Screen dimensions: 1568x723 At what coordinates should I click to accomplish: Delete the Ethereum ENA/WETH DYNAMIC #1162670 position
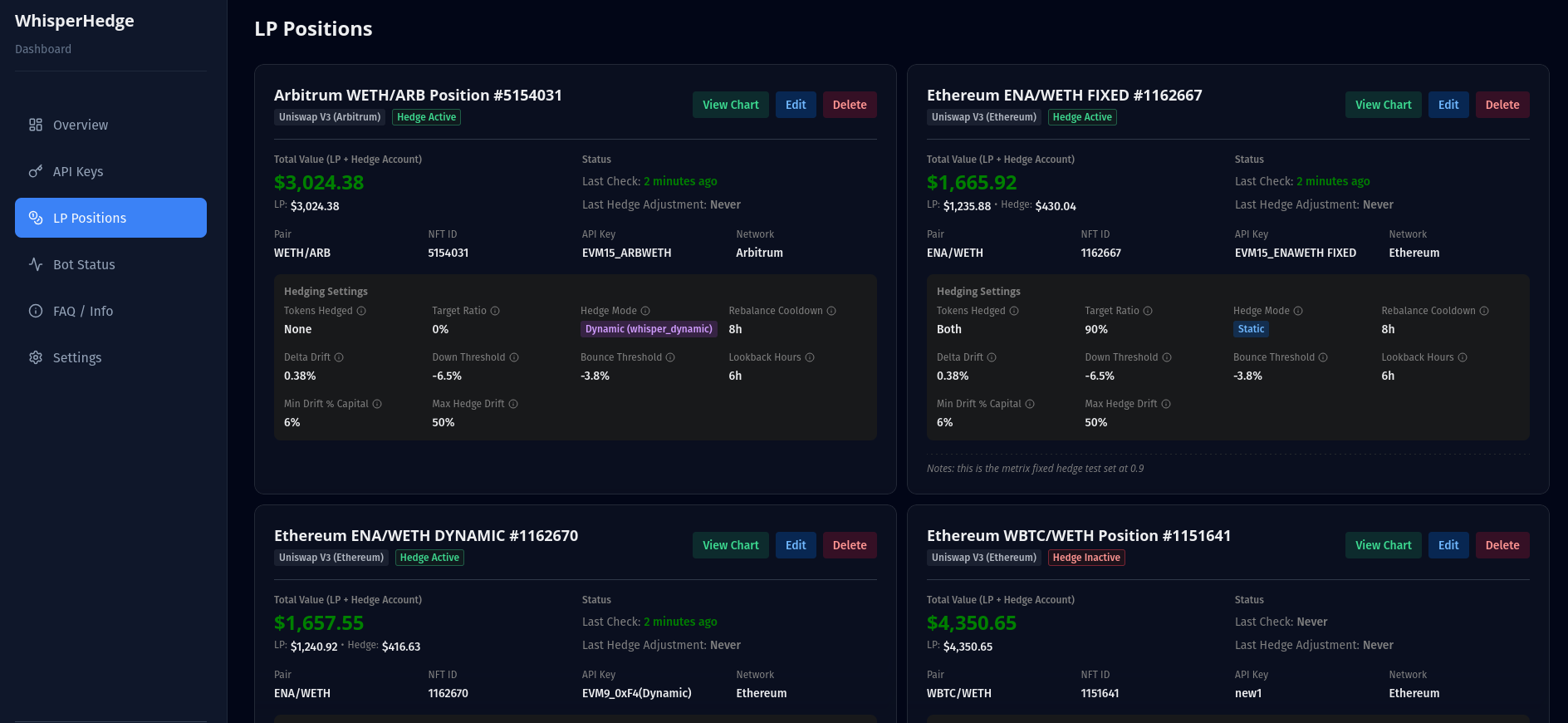point(850,545)
